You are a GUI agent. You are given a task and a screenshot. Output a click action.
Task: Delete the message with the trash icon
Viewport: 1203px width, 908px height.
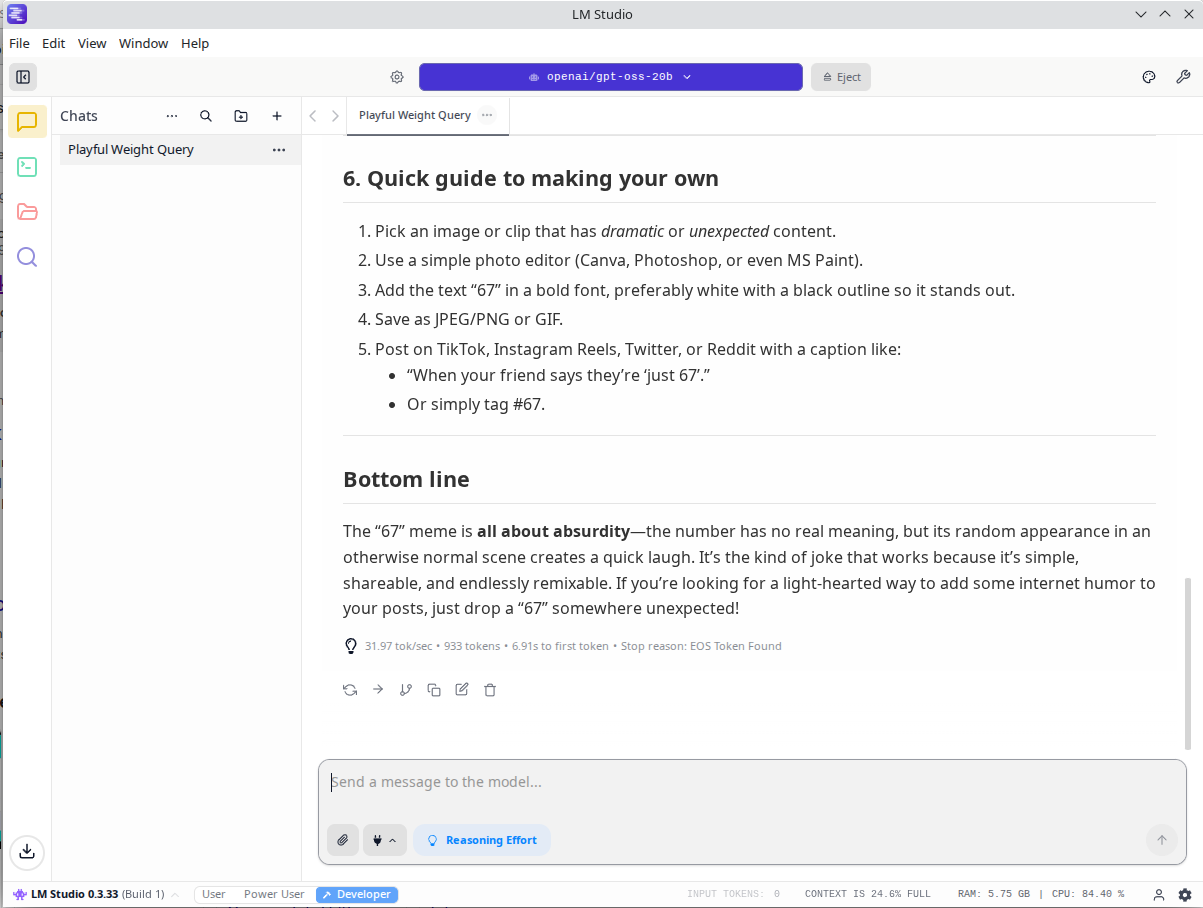(490, 690)
